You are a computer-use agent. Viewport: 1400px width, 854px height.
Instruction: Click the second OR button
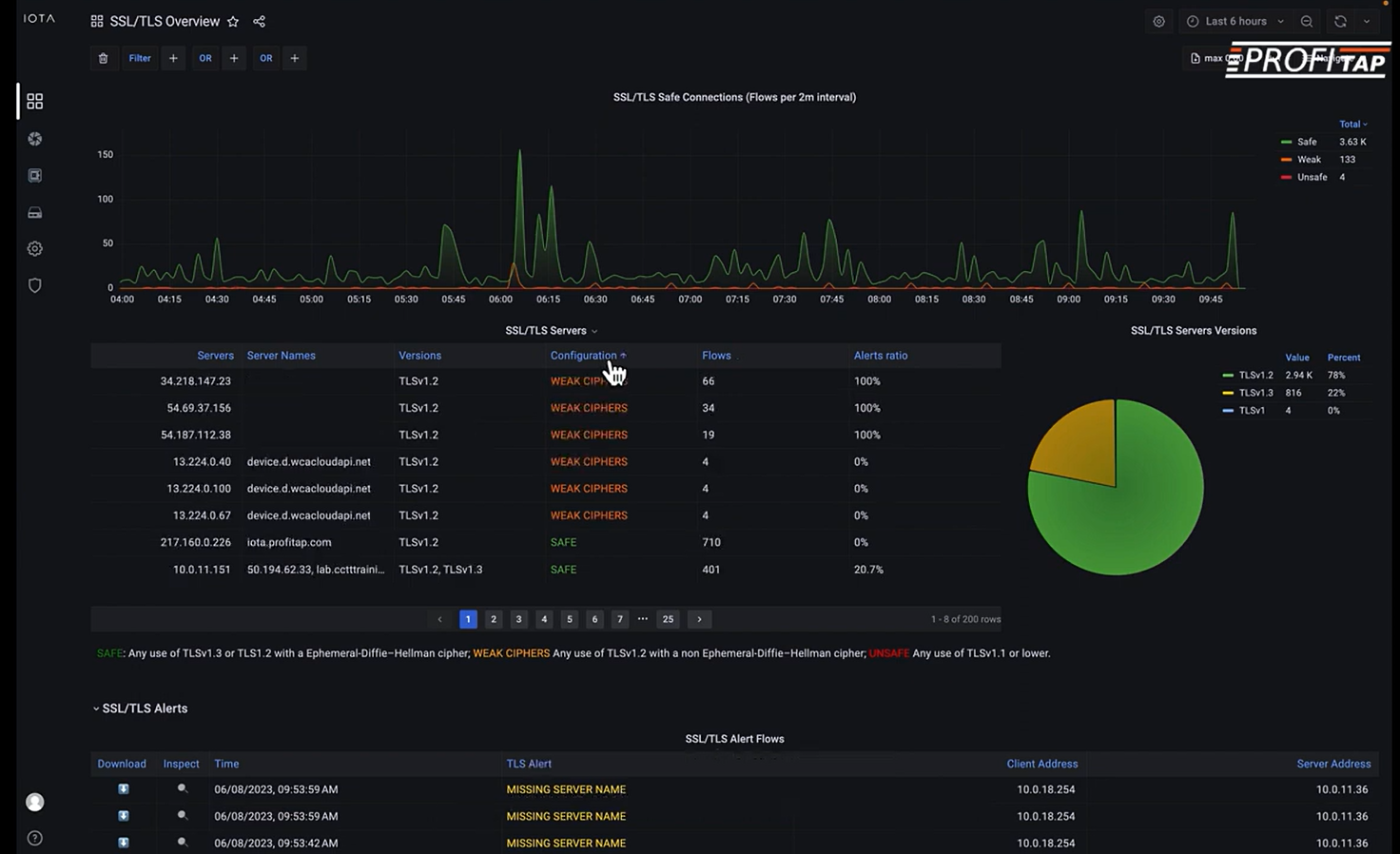coord(266,58)
